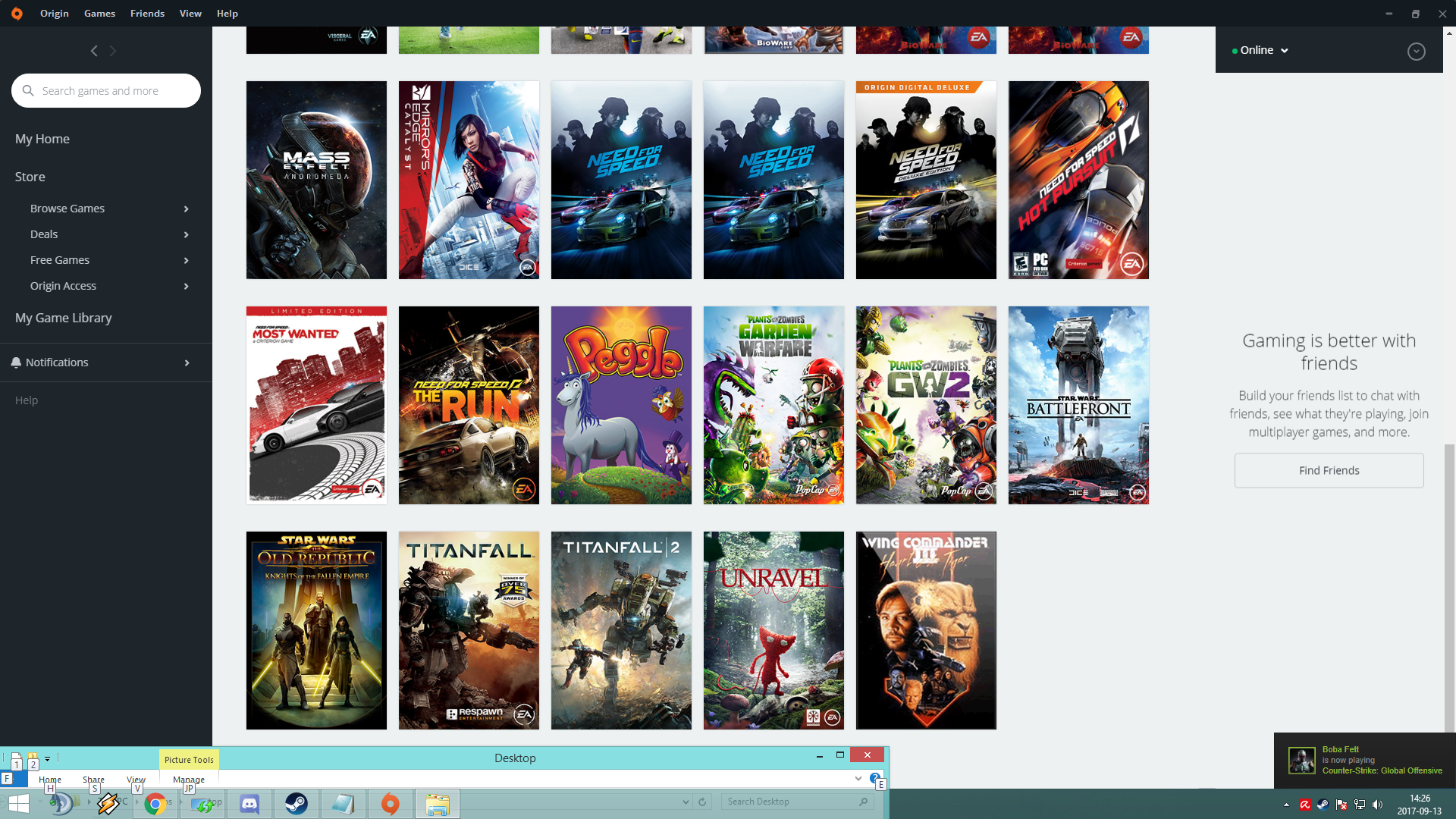Viewport: 1456px width, 819px height.
Task: Open Need for Speed Deluxe Edition tile
Action: click(926, 180)
